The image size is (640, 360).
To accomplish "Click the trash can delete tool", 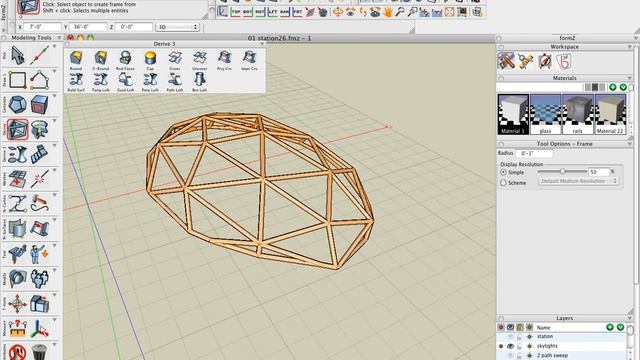I will click(x=40, y=352).
